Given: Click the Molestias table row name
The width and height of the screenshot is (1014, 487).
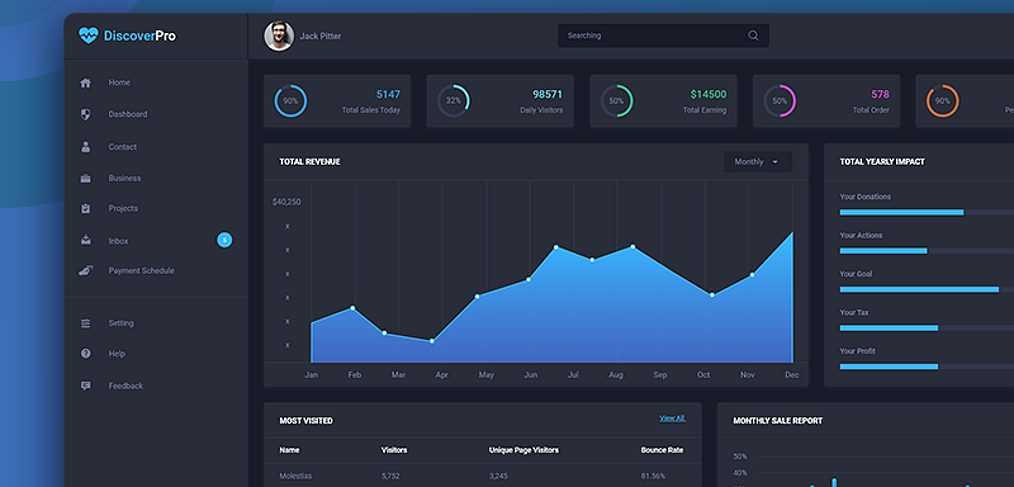Looking at the screenshot, I should tap(294, 476).
